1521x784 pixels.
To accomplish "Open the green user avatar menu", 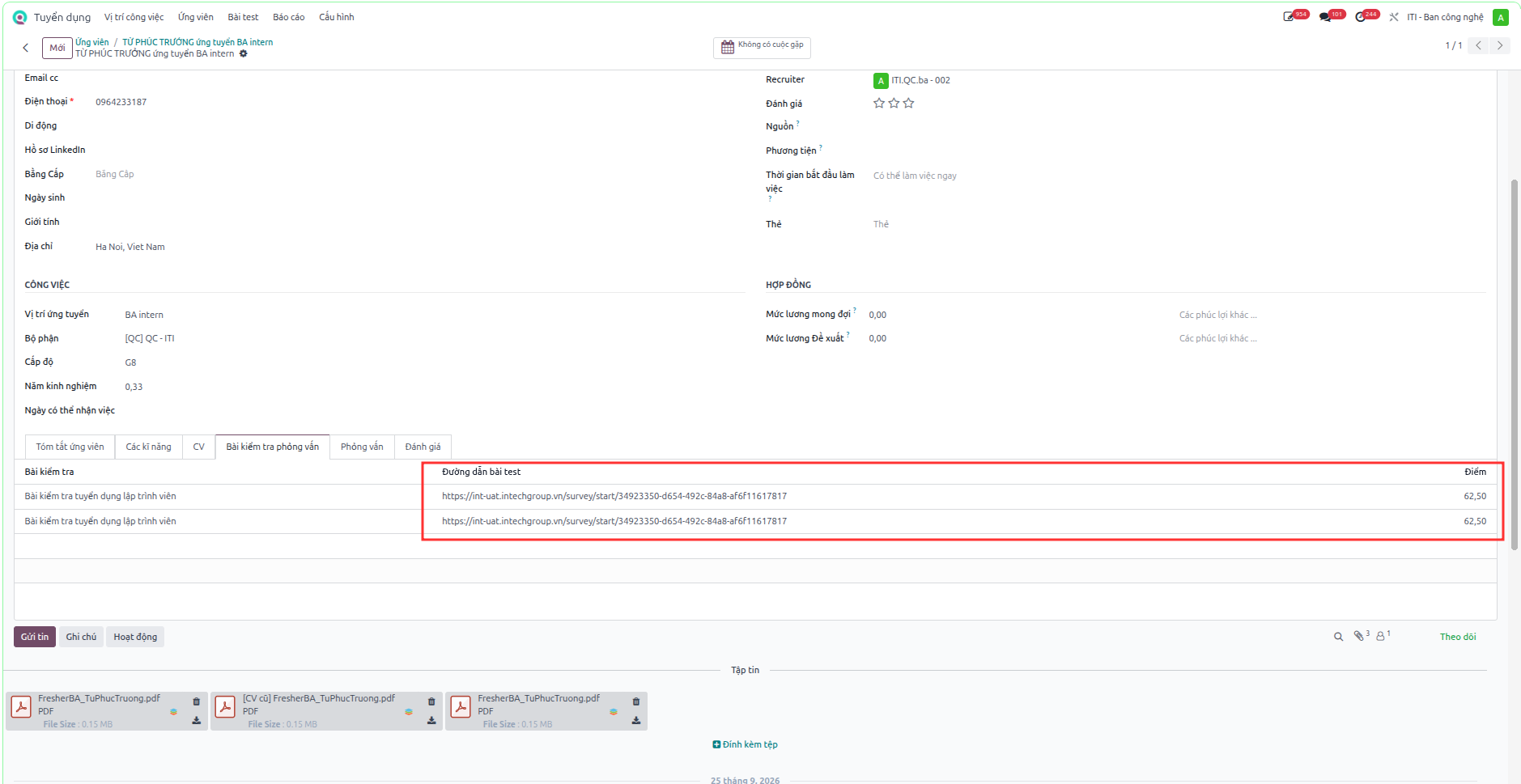I will click(x=1500, y=17).
